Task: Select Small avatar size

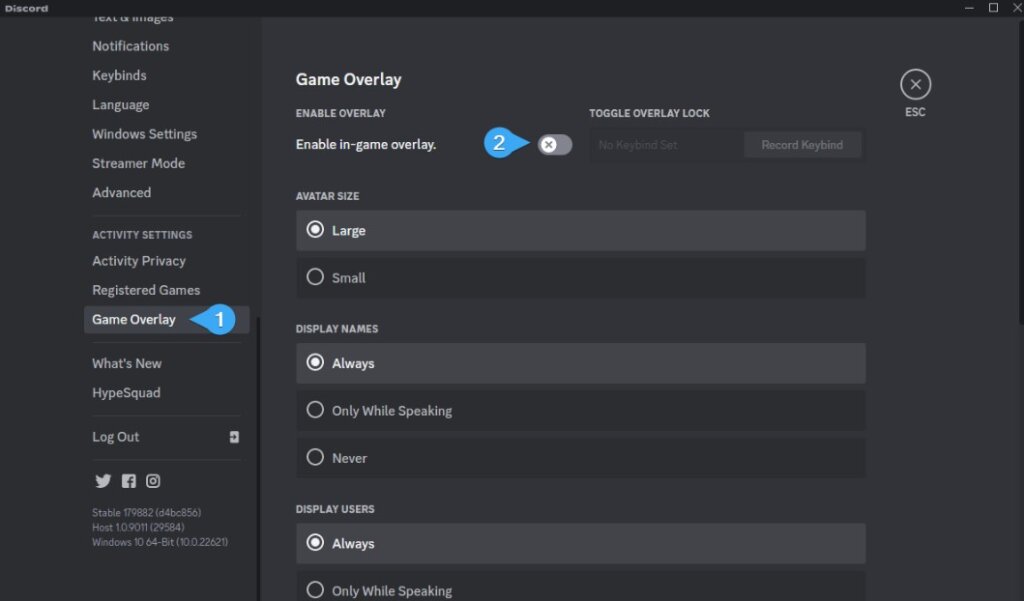Action: 581,278
